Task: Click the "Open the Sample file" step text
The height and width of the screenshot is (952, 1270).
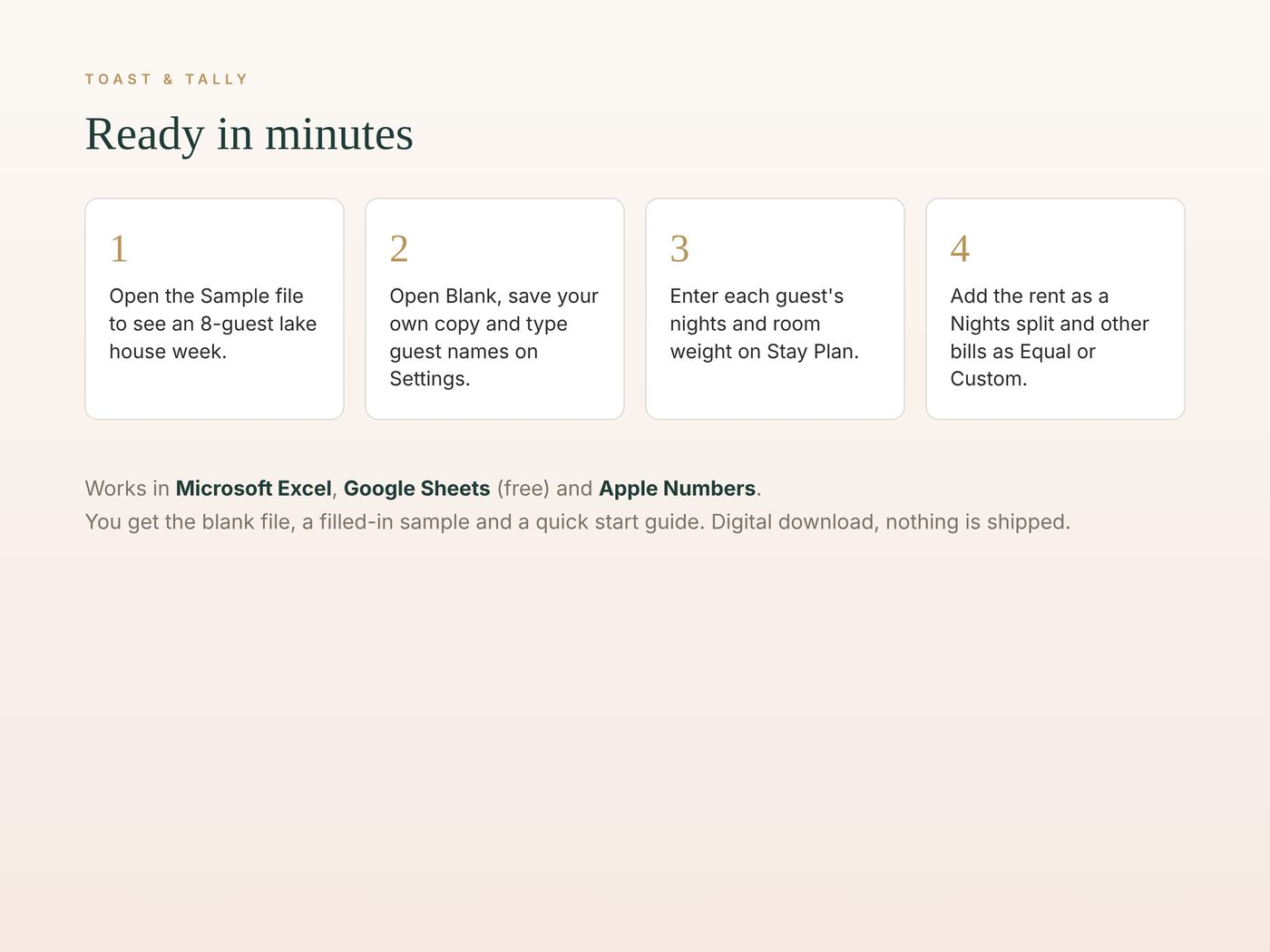Action: [x=213, y=324]
